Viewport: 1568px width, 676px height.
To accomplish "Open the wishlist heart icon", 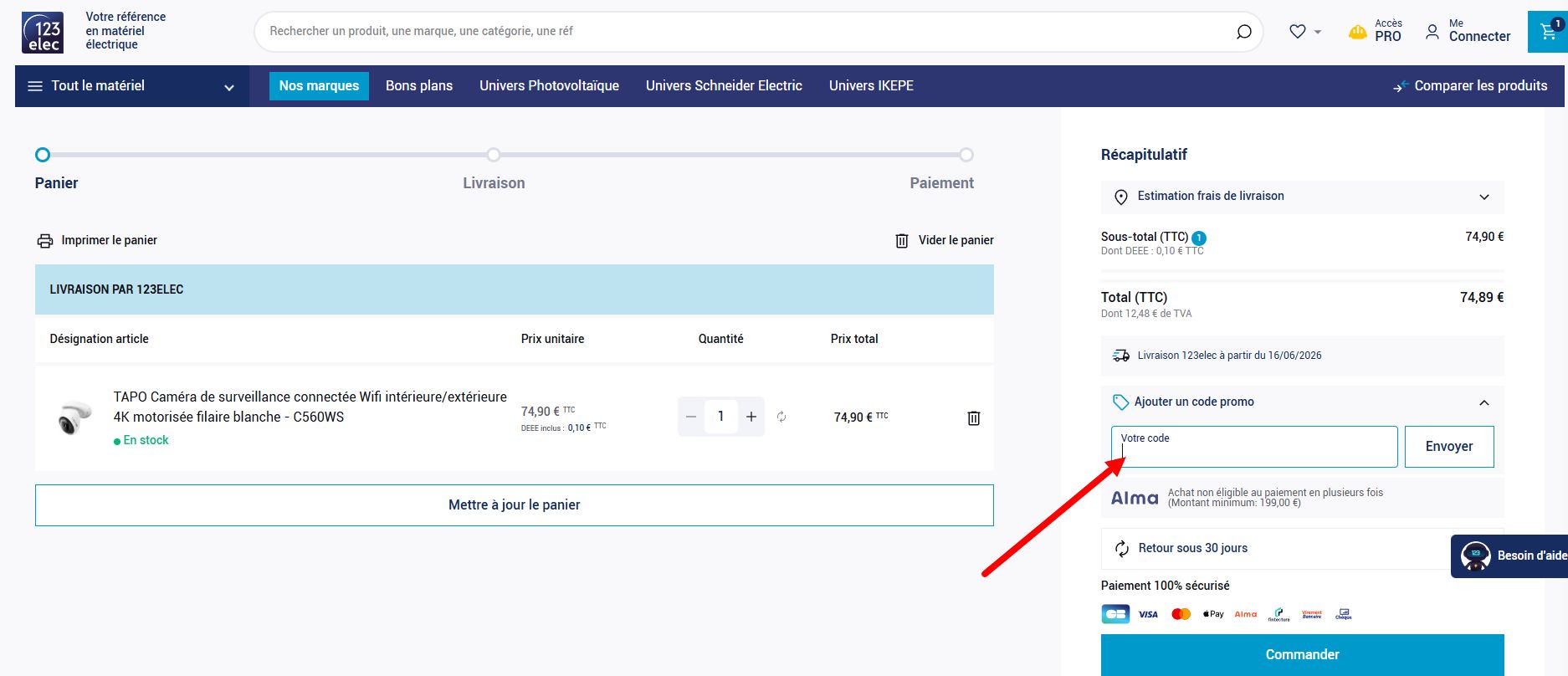I will [x=1298, y=32].
